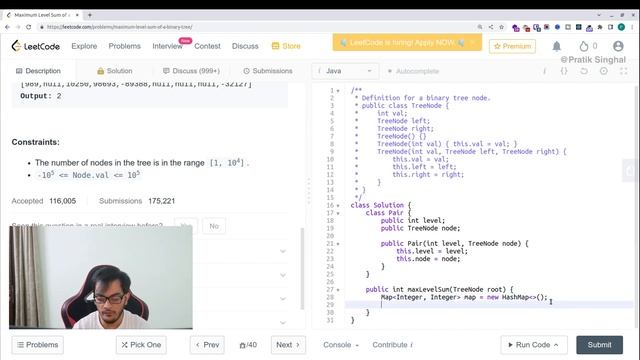Viewport: 640px width, 360px height.
Task: Open the Discuss (999+) tab
Action: 191,71
